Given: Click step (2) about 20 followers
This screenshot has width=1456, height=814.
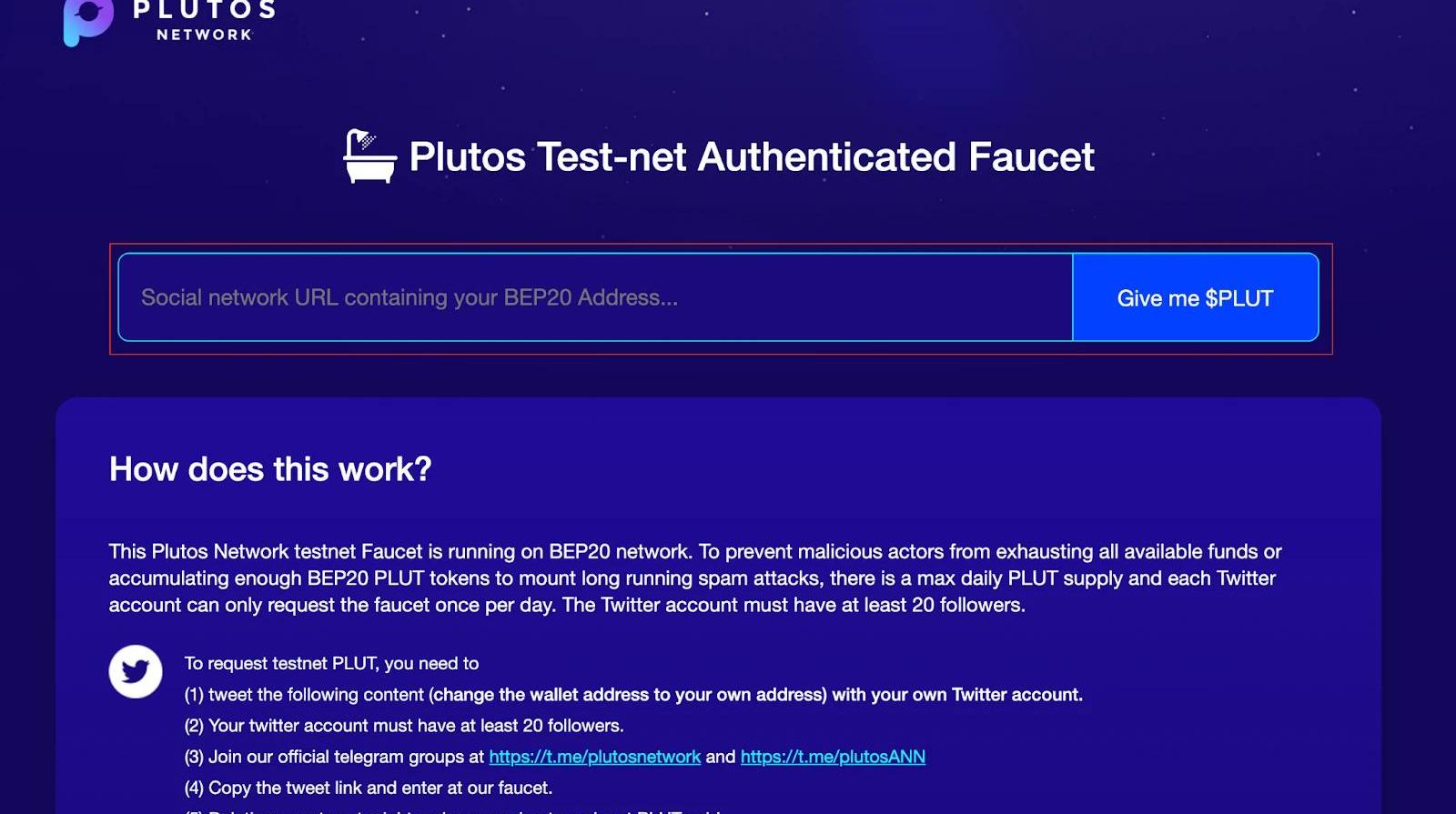Looking at the screenshot, I should tap(404, 726).
